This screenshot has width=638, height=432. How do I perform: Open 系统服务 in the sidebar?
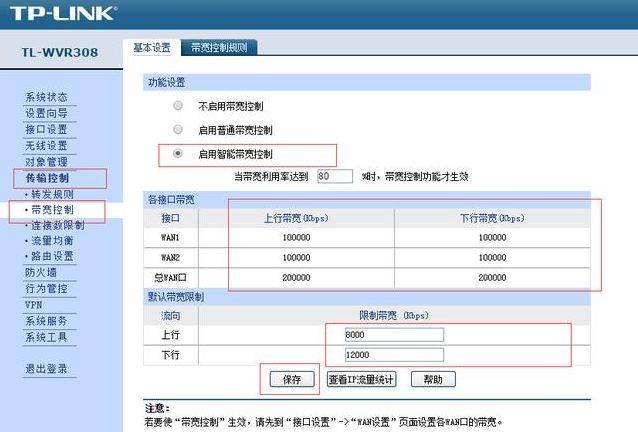point(46,321)
